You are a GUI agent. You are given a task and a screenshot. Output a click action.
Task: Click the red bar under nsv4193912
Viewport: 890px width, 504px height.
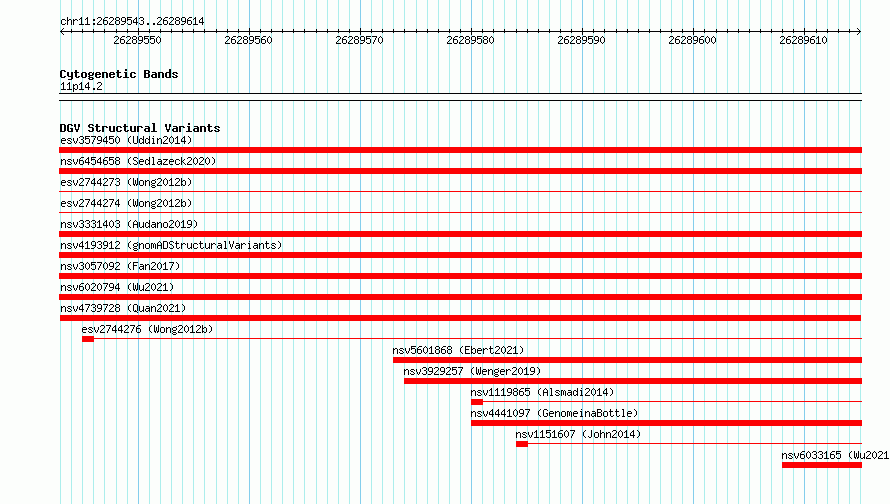pyautogui.click(x=460, y=255)
